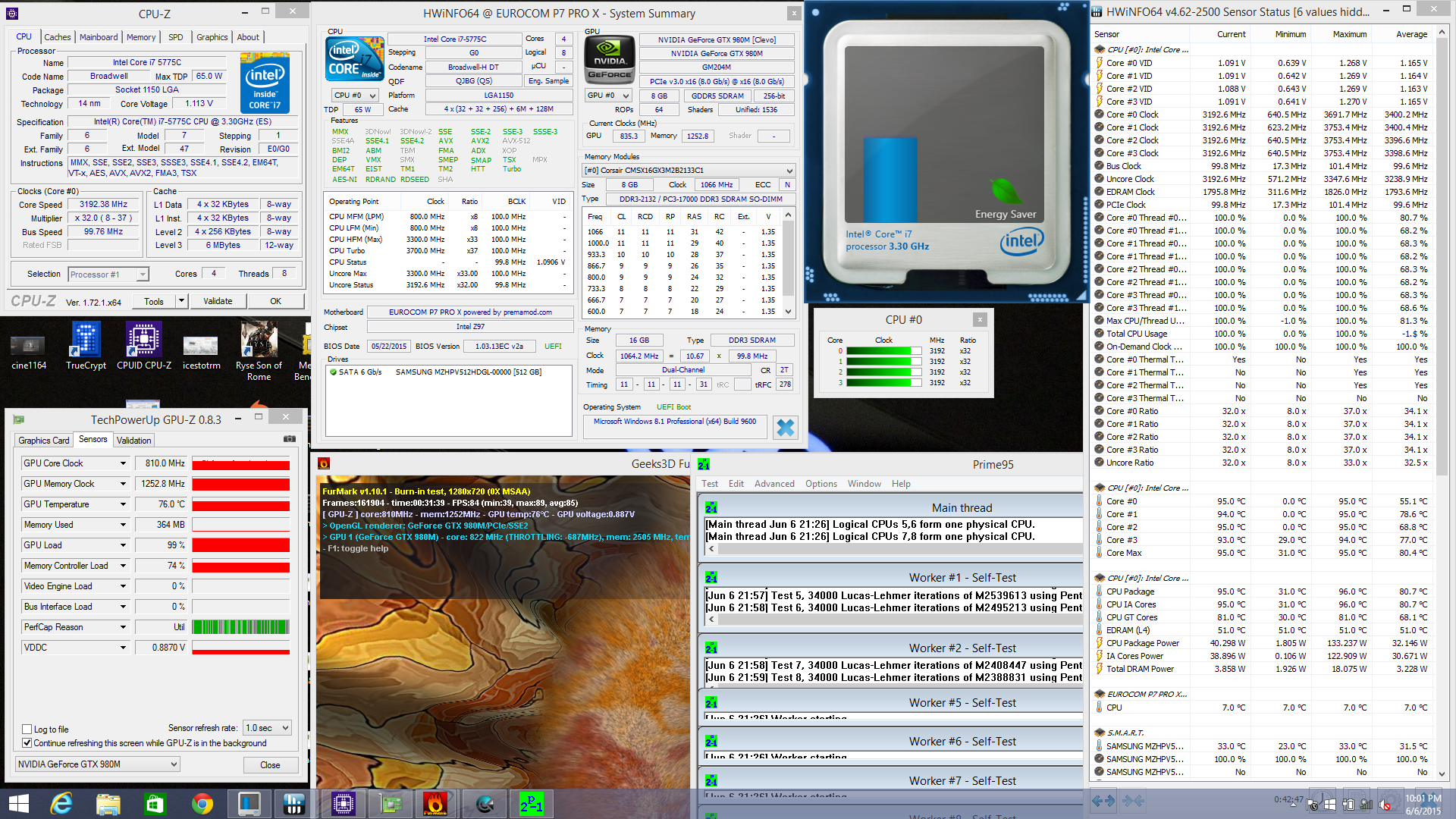
Task: Click the blue X icon in System Summary
Action: pos(786,428)
